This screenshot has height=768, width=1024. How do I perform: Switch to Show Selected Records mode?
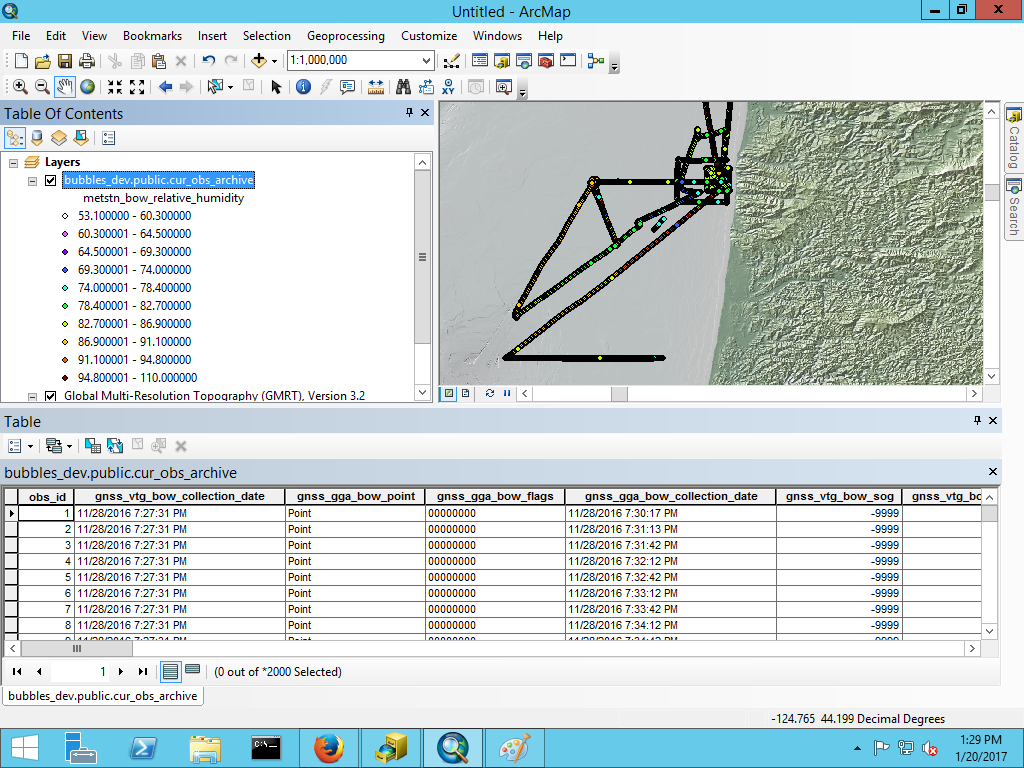tap(193, 671)
